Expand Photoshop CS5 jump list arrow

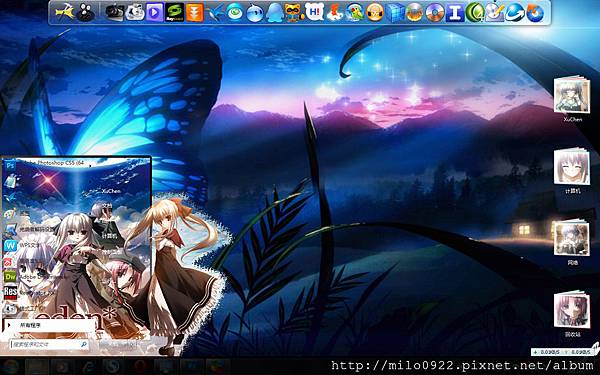point(90,165)
